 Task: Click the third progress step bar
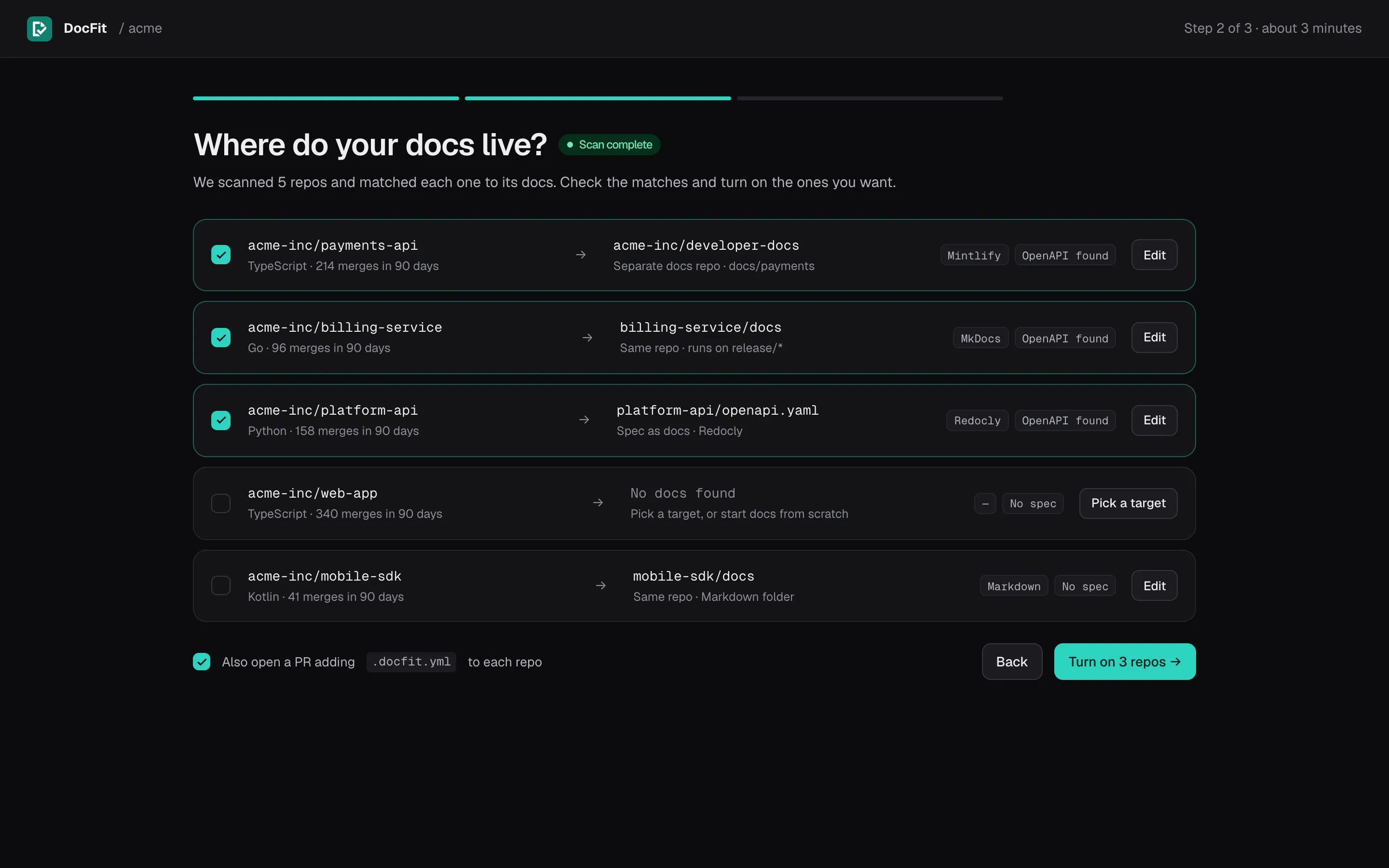pos(870,98)
